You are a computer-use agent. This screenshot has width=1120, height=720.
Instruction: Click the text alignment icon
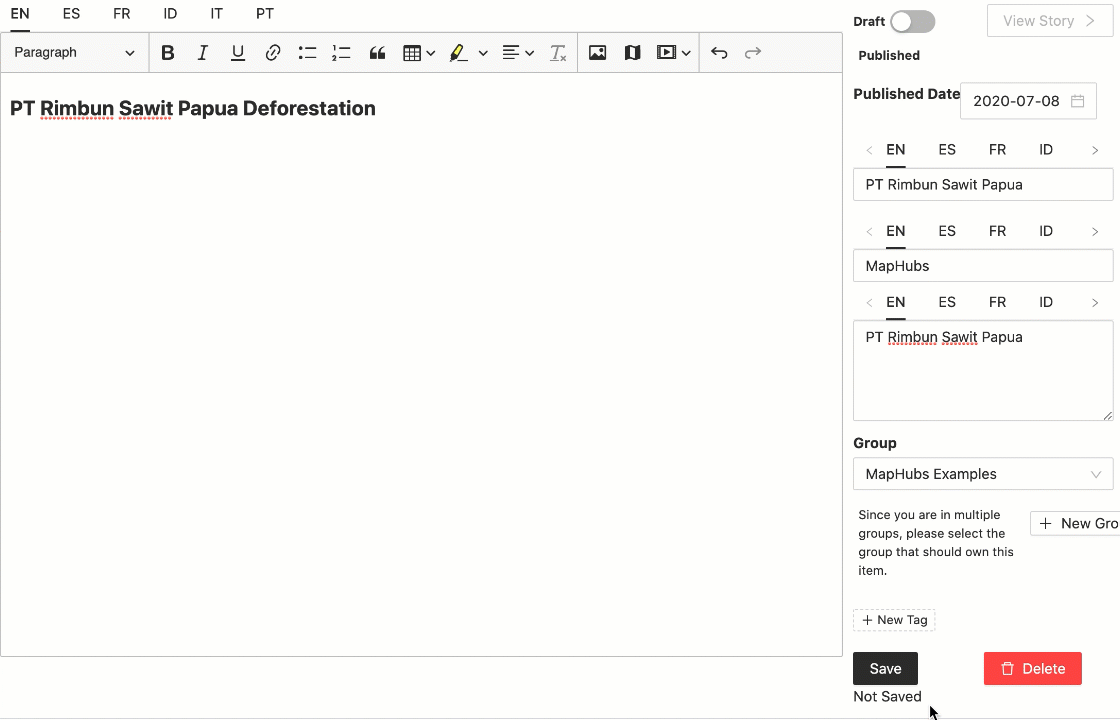(511, 53)
